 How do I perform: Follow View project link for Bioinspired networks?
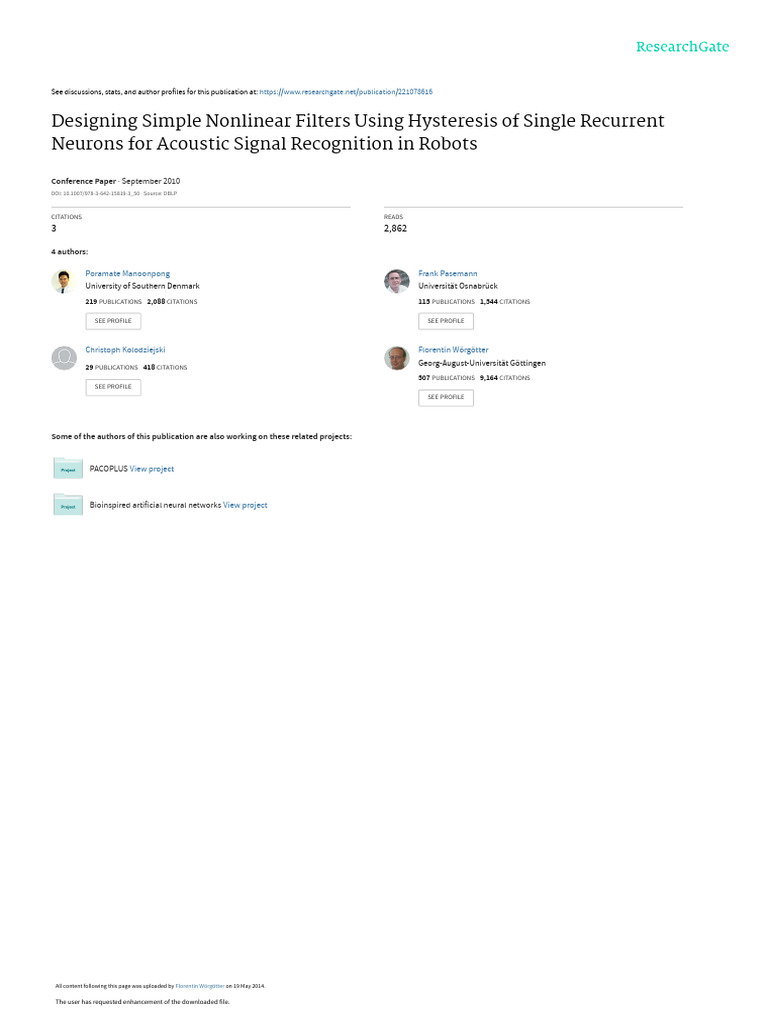[245, 505]
